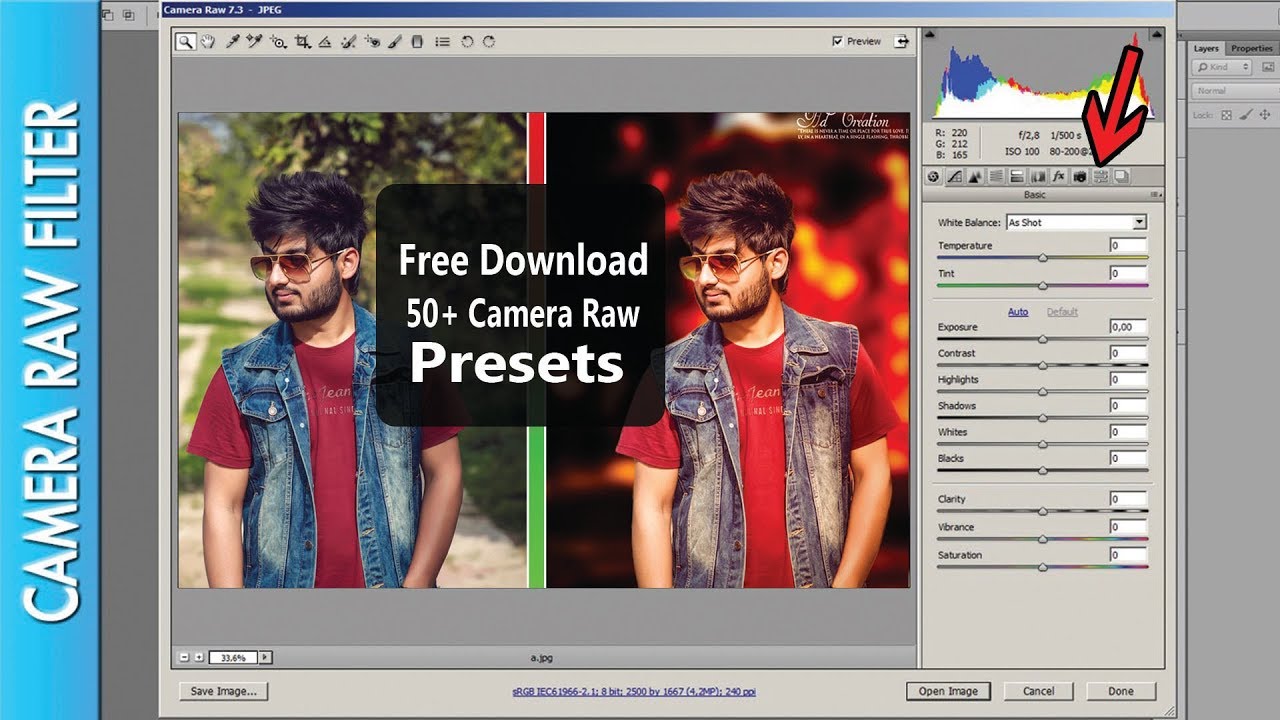Click the Auto link

coord(1018,312)
